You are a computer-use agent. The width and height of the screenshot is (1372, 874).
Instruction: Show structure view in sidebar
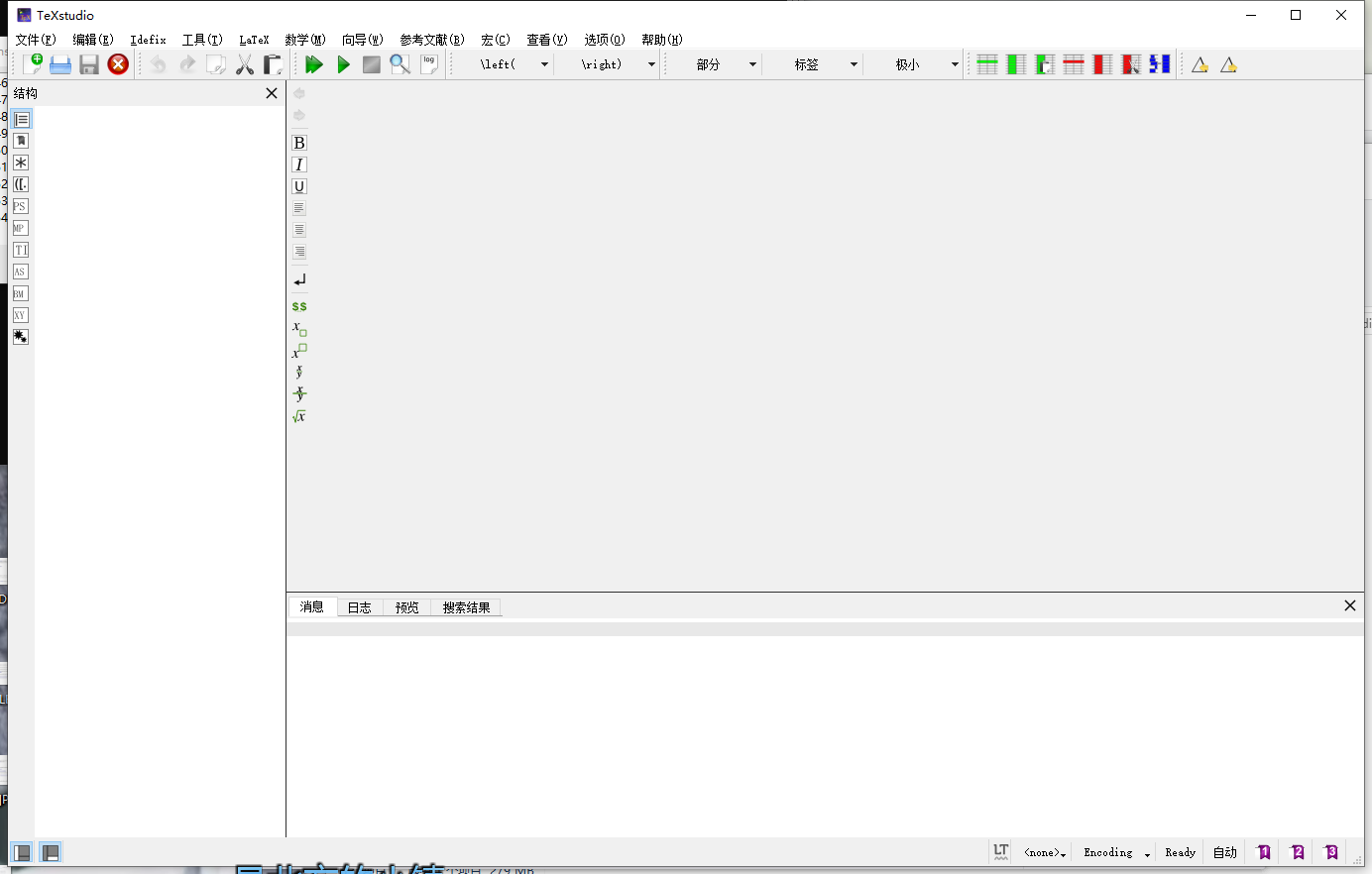point(21,119)
